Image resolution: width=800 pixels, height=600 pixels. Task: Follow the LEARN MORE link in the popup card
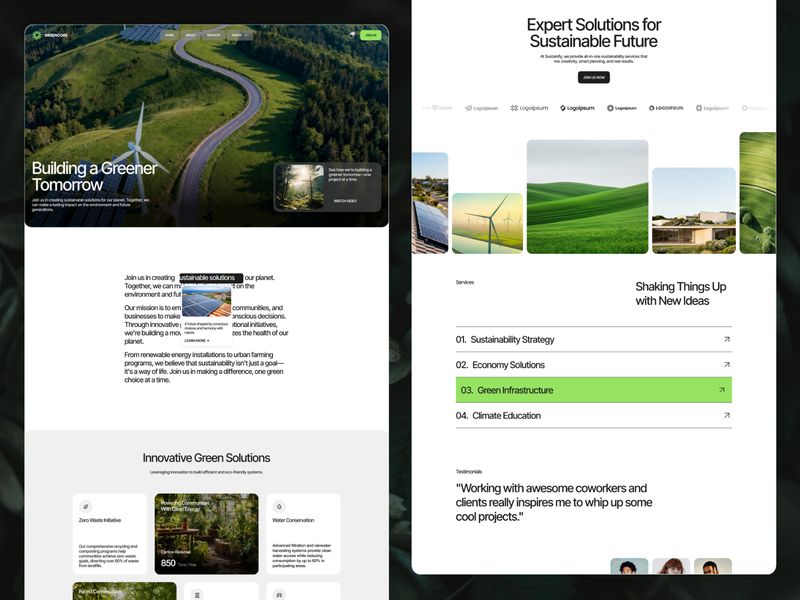point(196,340)
